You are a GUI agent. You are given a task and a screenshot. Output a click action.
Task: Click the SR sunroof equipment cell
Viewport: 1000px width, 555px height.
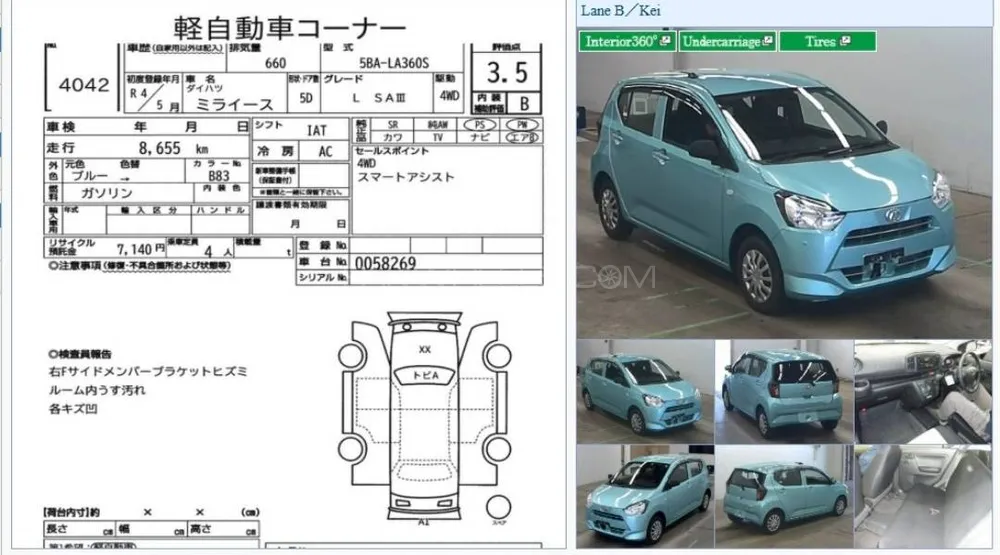coord(393,125)
